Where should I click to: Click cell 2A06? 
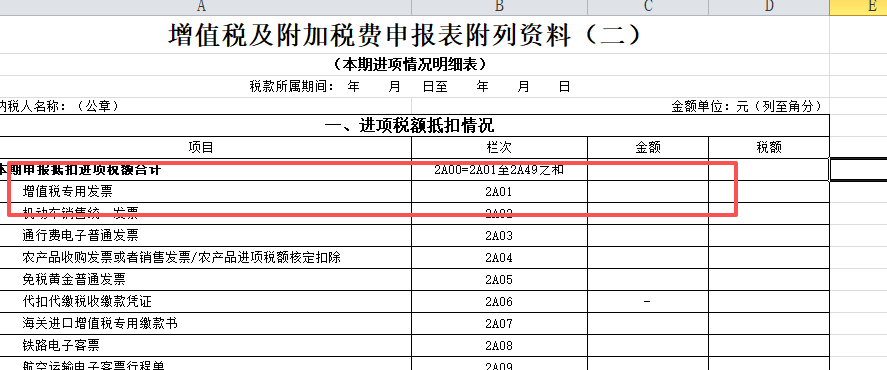click(500, 302)
